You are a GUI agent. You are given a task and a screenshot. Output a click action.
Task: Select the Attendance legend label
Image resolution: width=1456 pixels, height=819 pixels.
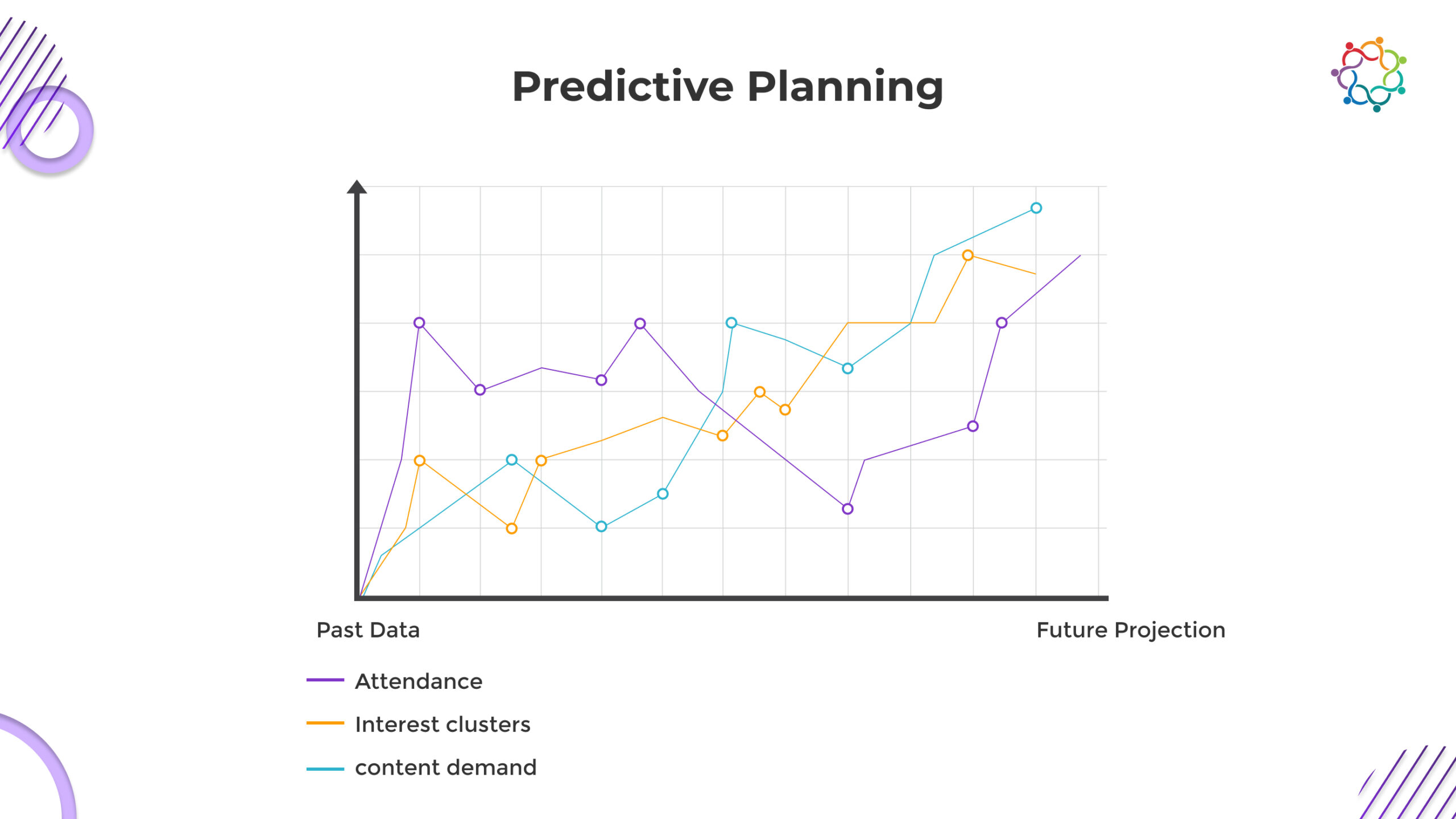click(x=419, y=681)
